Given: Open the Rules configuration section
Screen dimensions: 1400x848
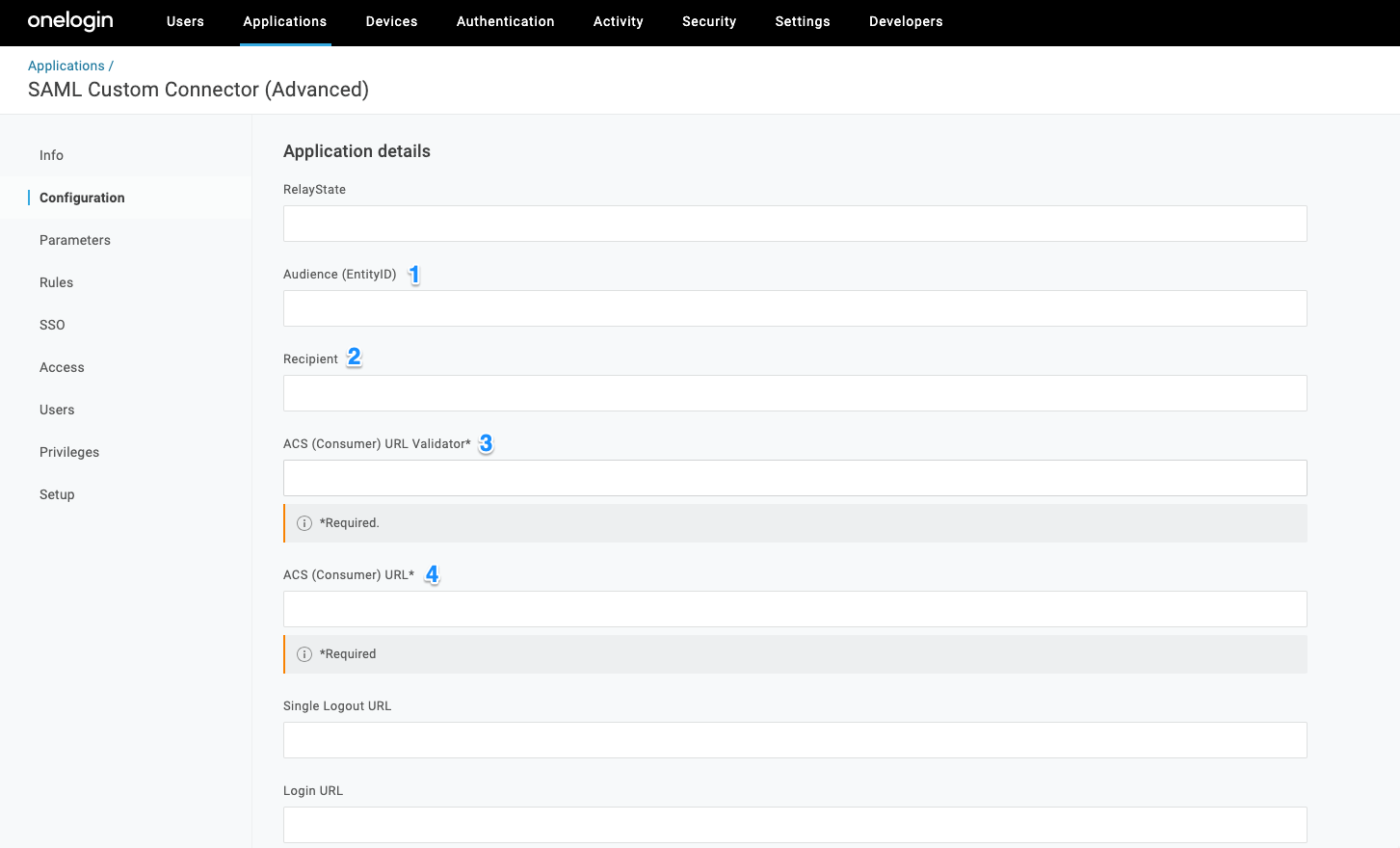Looking at the screenshot, I should (56, 282).
